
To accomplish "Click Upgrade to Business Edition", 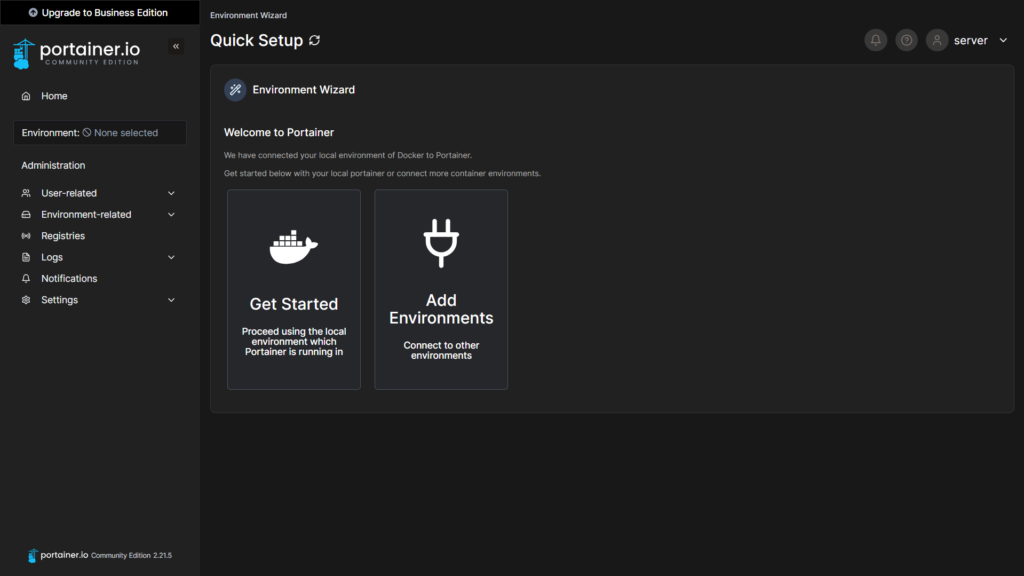I will point(99,12).
